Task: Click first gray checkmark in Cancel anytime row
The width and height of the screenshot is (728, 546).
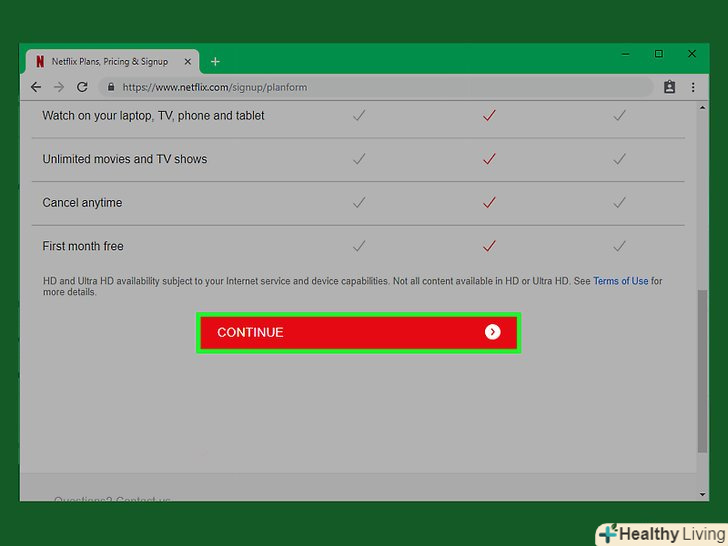Action: [x=359, y=202]
